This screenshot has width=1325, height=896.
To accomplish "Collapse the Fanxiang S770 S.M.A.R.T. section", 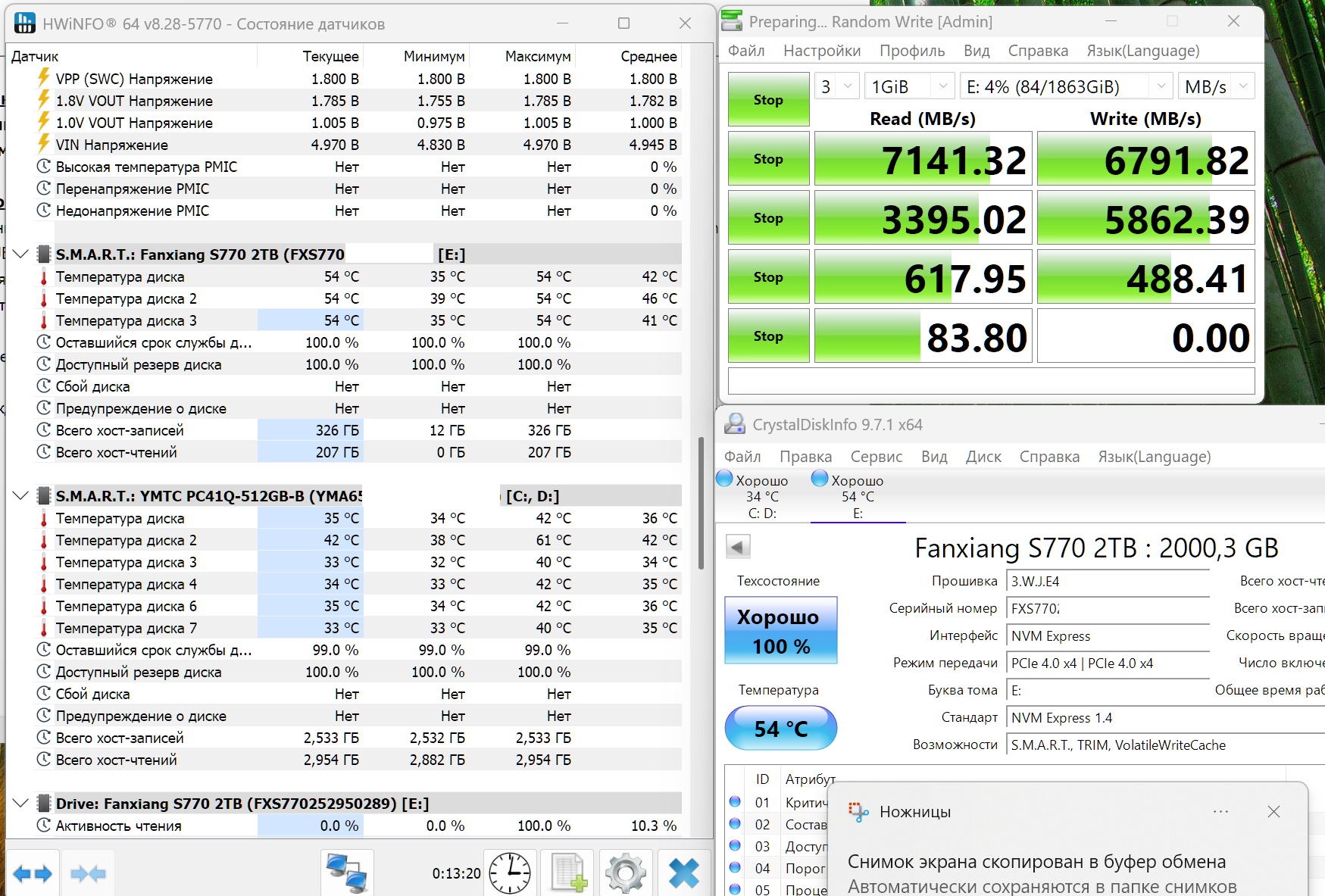I will (21, 254).
